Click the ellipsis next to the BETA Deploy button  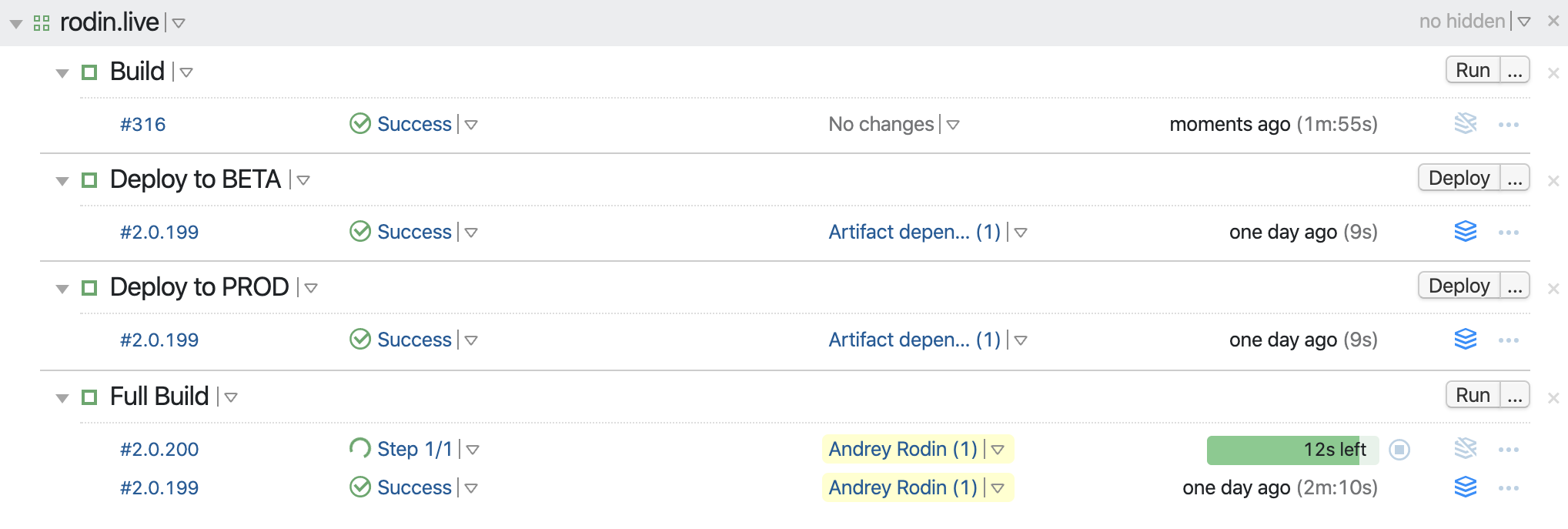[x=1514, y=179]
